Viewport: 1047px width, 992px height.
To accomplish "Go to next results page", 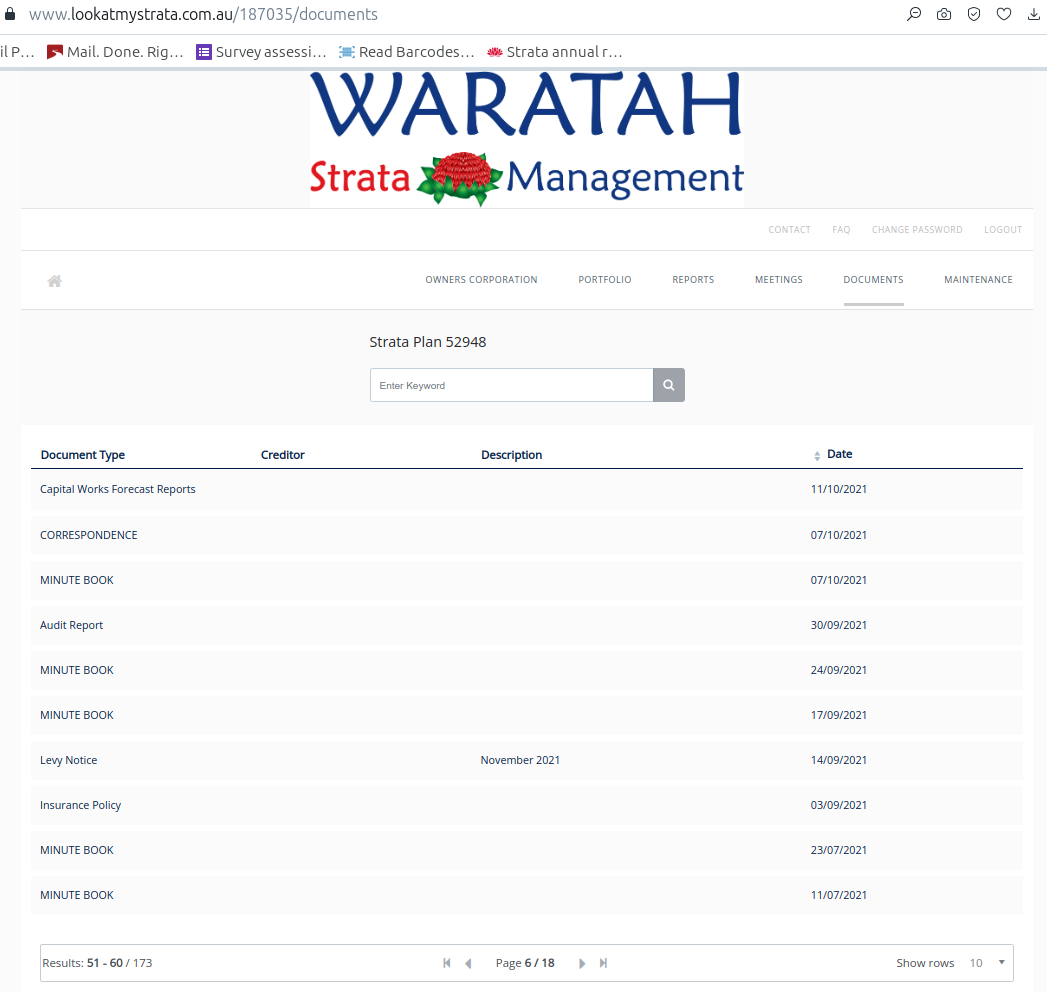I will click(x=582, y=963).
